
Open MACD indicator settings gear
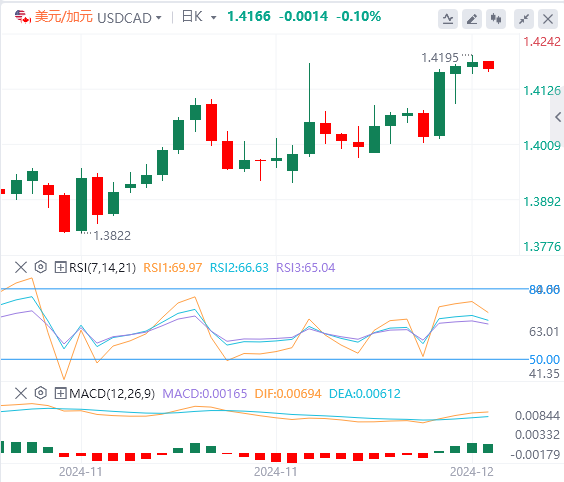click(x=41, y=393)
